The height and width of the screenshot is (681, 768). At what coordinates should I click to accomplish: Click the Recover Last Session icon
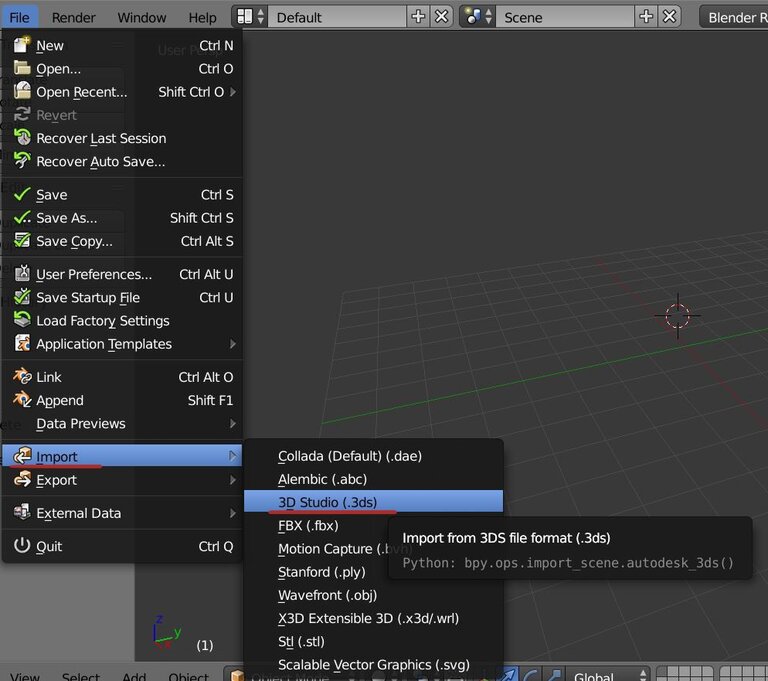point(22,137)
